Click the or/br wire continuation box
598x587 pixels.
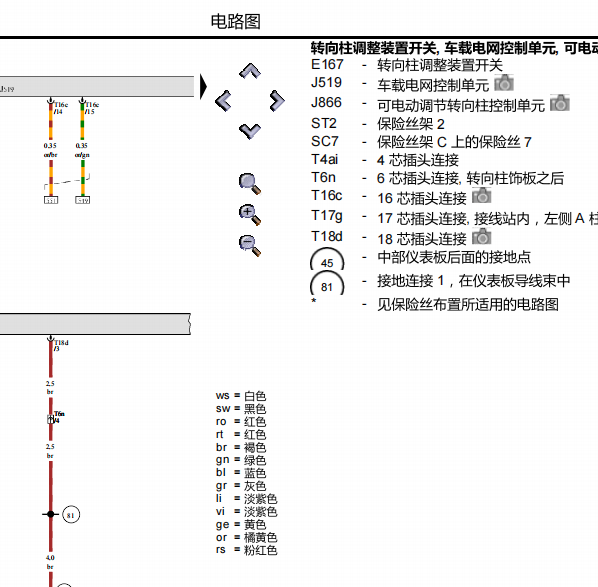point(51,200)
